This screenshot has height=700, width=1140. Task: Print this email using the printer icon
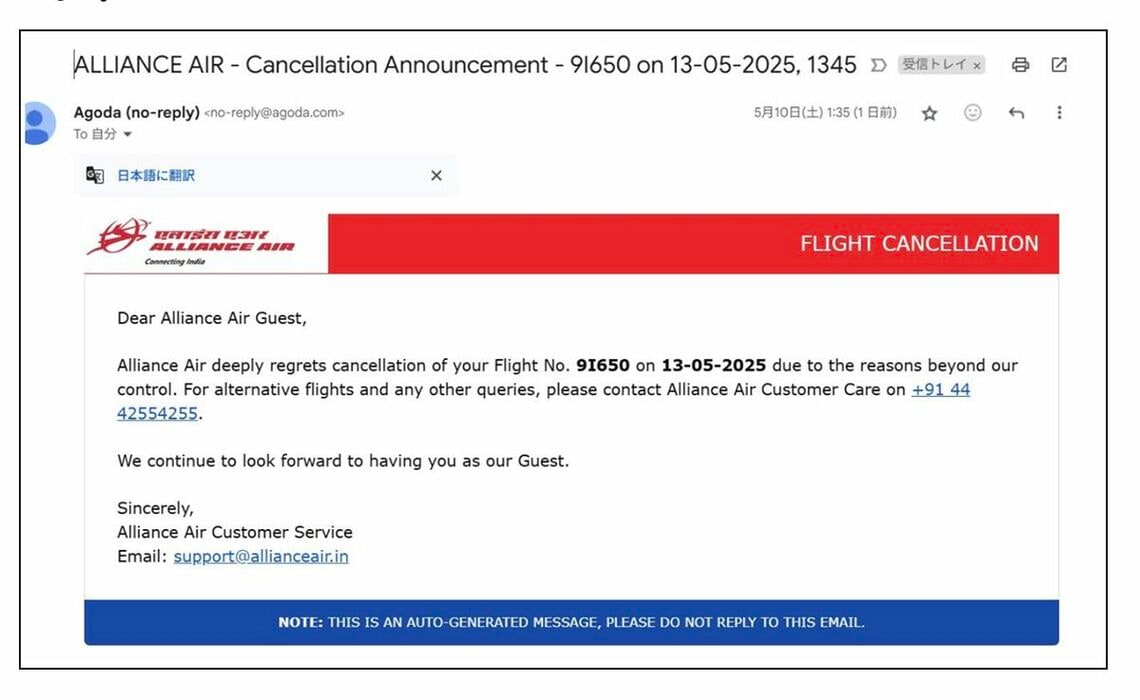(x=1020, y=65)
